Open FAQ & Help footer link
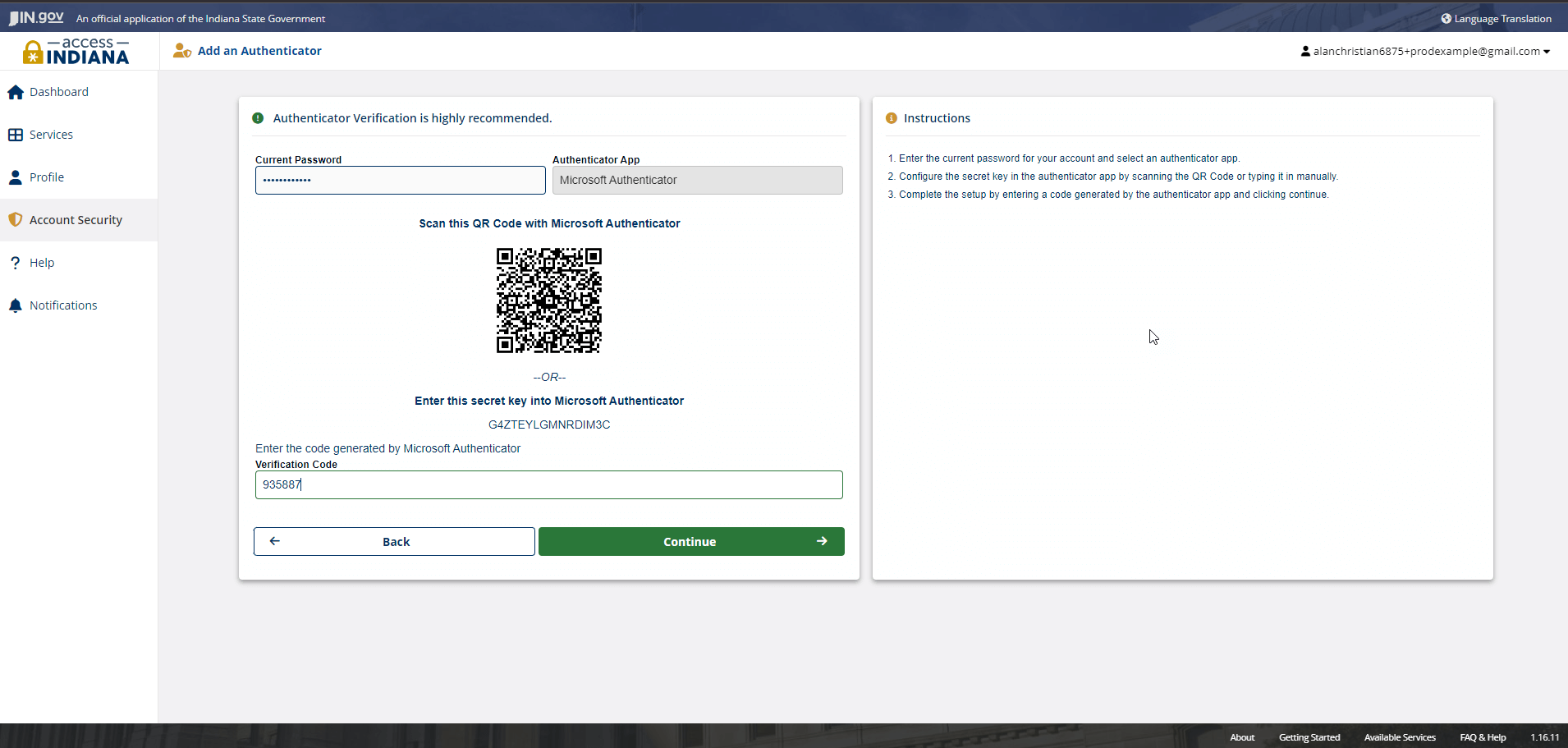This screenshot has width=1568, height=748. tap(1483, 737)
